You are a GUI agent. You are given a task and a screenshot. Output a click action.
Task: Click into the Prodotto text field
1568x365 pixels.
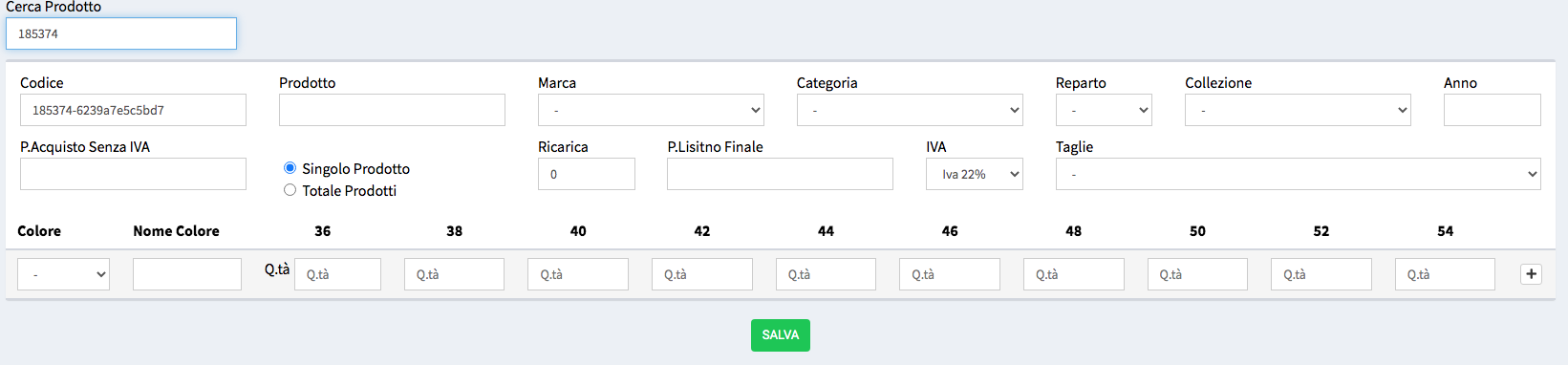point(392,110)
